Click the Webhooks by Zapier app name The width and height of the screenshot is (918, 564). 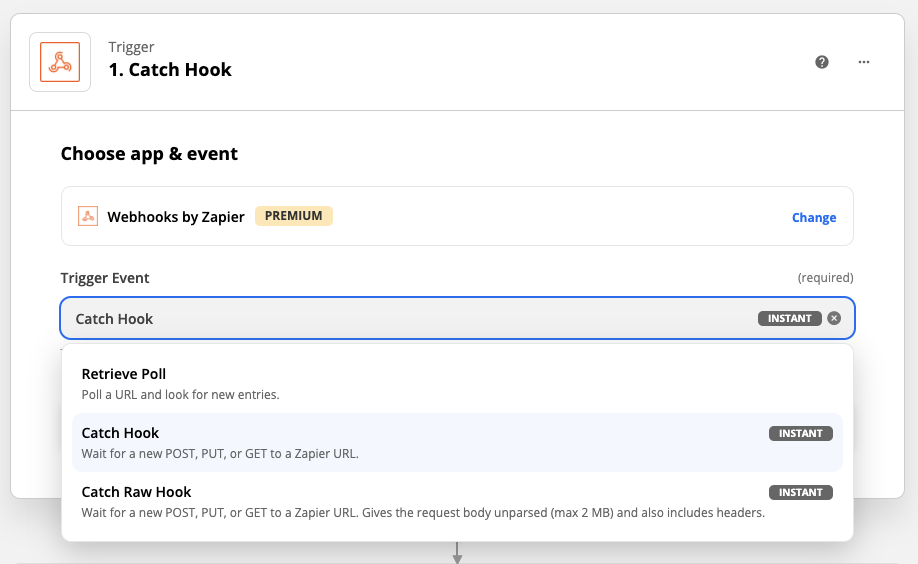pyautogui.click(x=176, y=217)
